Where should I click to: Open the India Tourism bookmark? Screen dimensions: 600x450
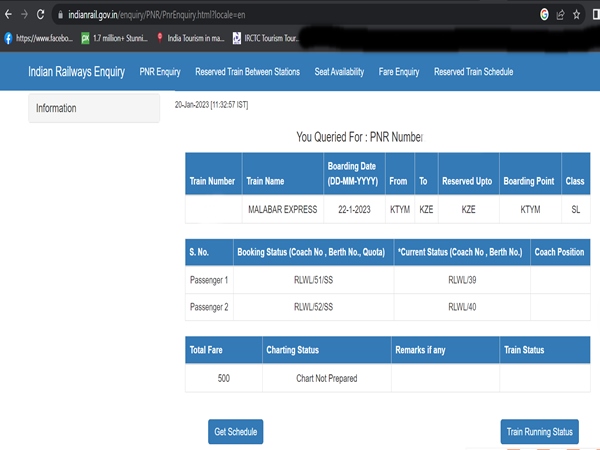point(188,38)
